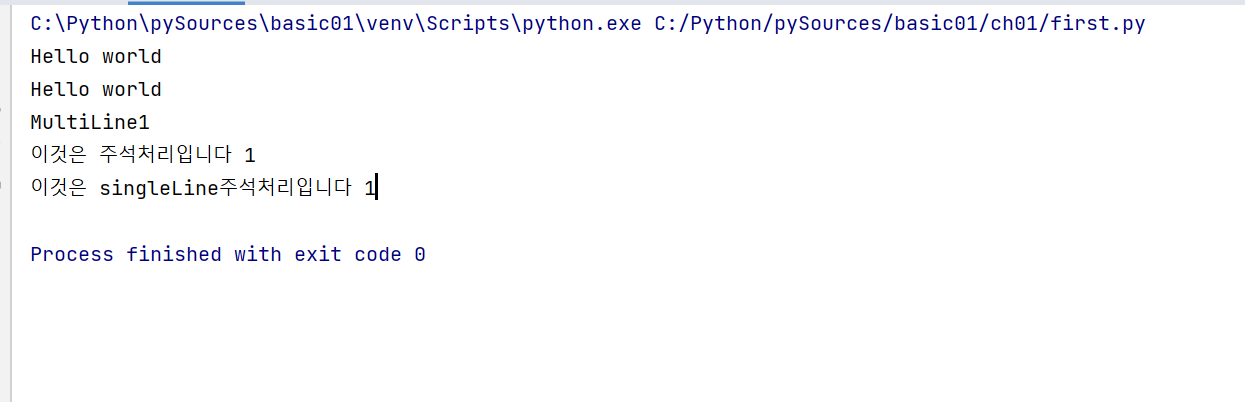Click the word world in the first output line

tap(132, 57)
